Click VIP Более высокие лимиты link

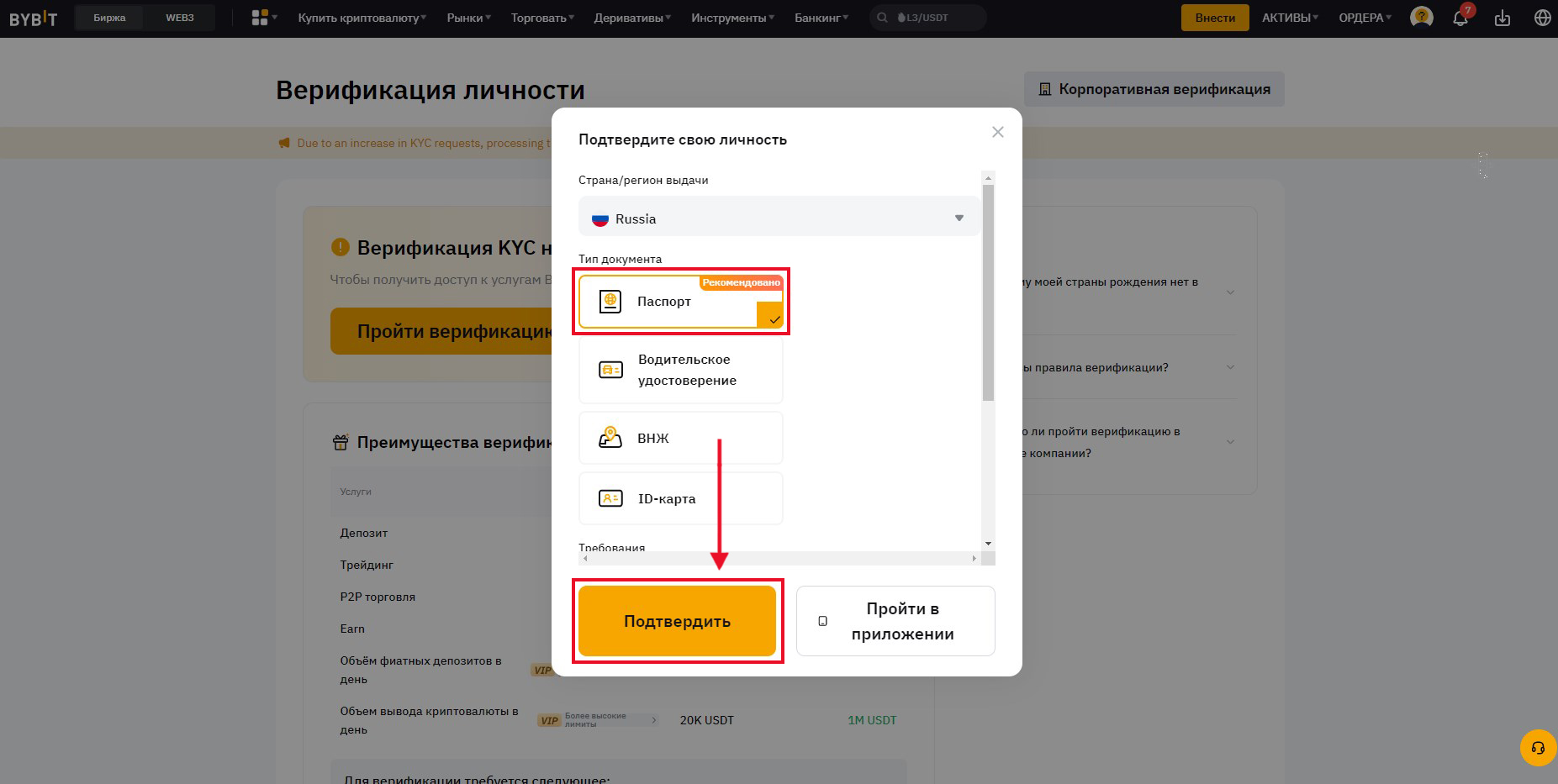(599, 720)
